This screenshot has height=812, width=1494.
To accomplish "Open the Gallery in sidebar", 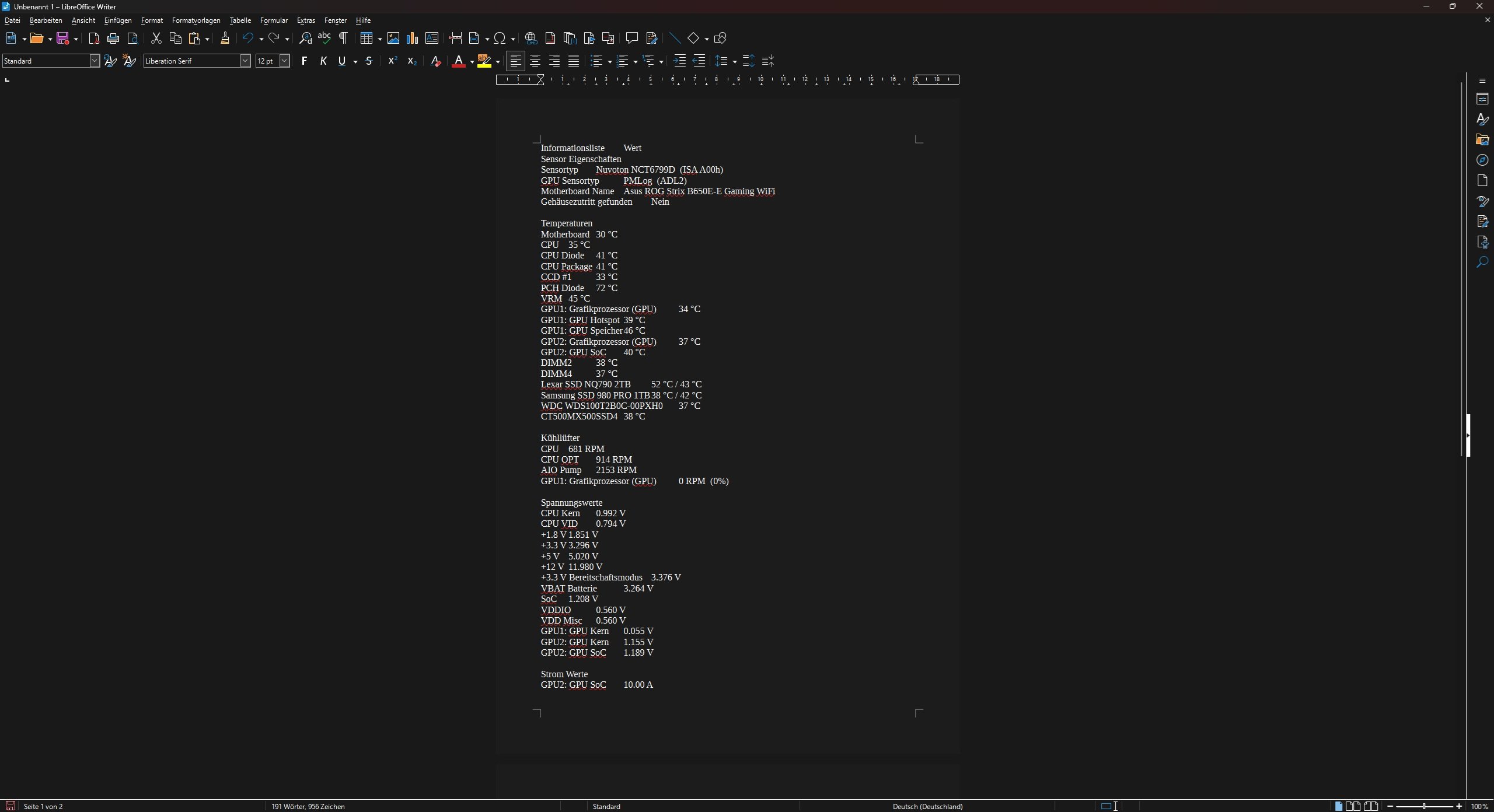I will point(1482,140).
